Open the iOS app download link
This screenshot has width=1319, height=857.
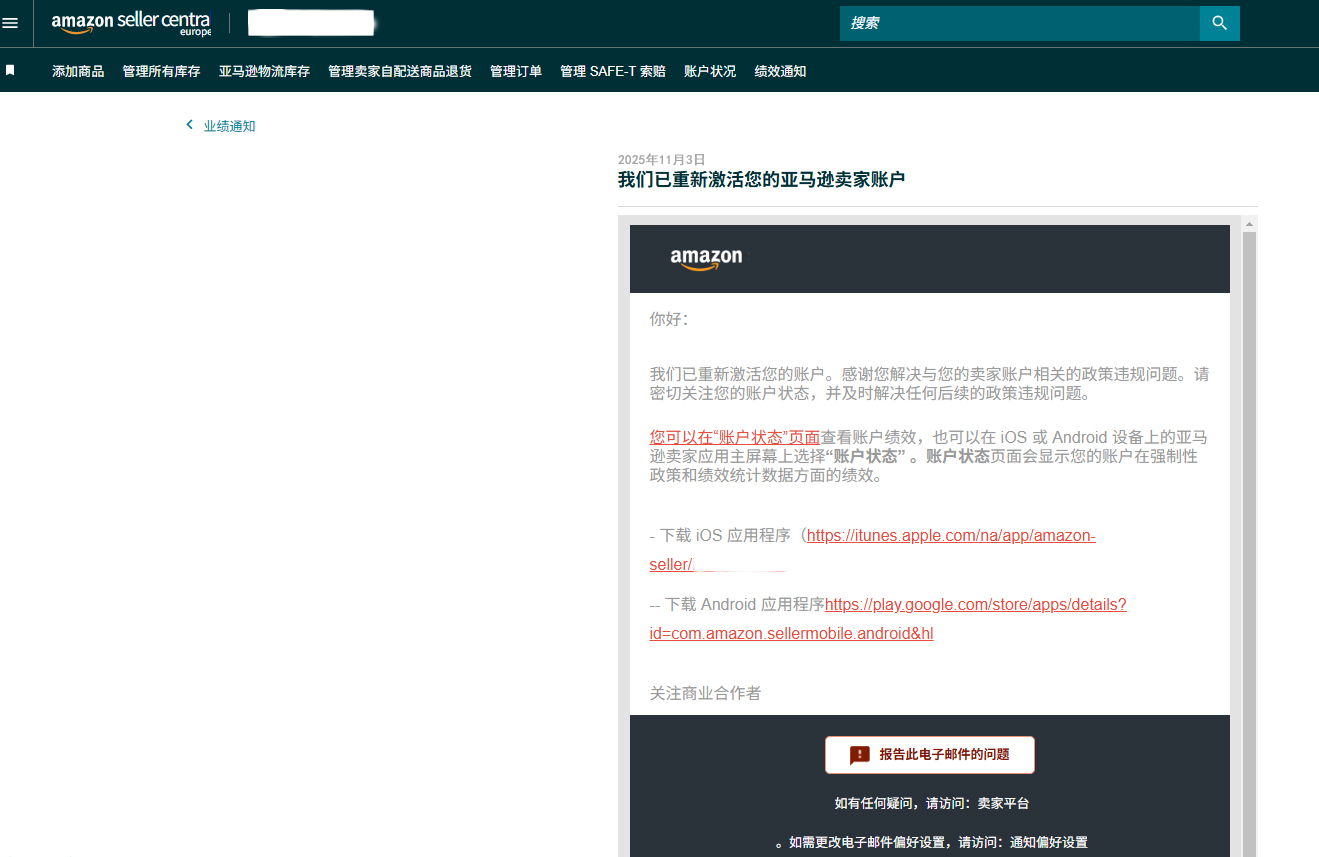950,535
